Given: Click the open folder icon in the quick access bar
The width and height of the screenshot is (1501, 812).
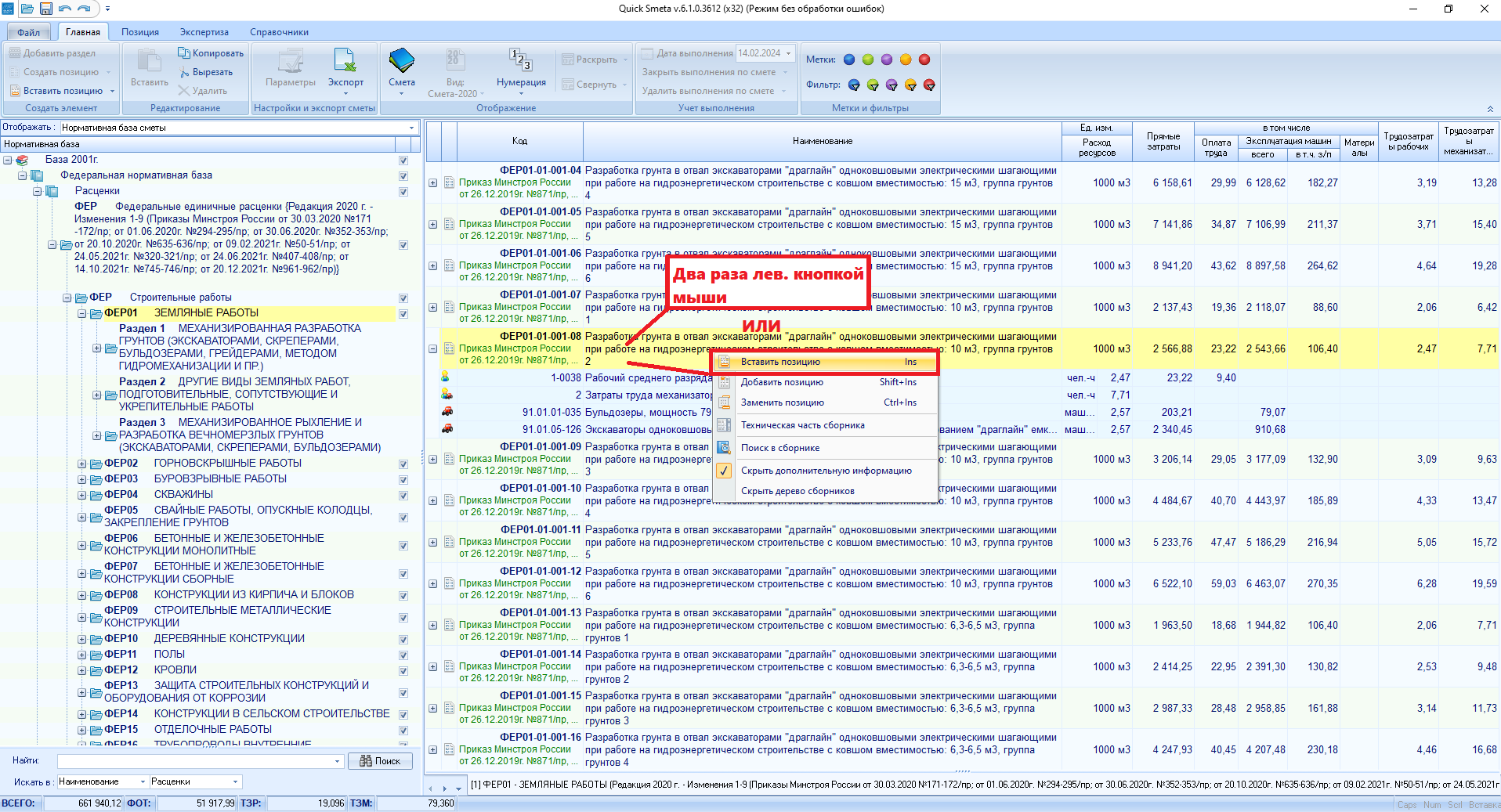Looking at the screenshot, I should point(27,9).
